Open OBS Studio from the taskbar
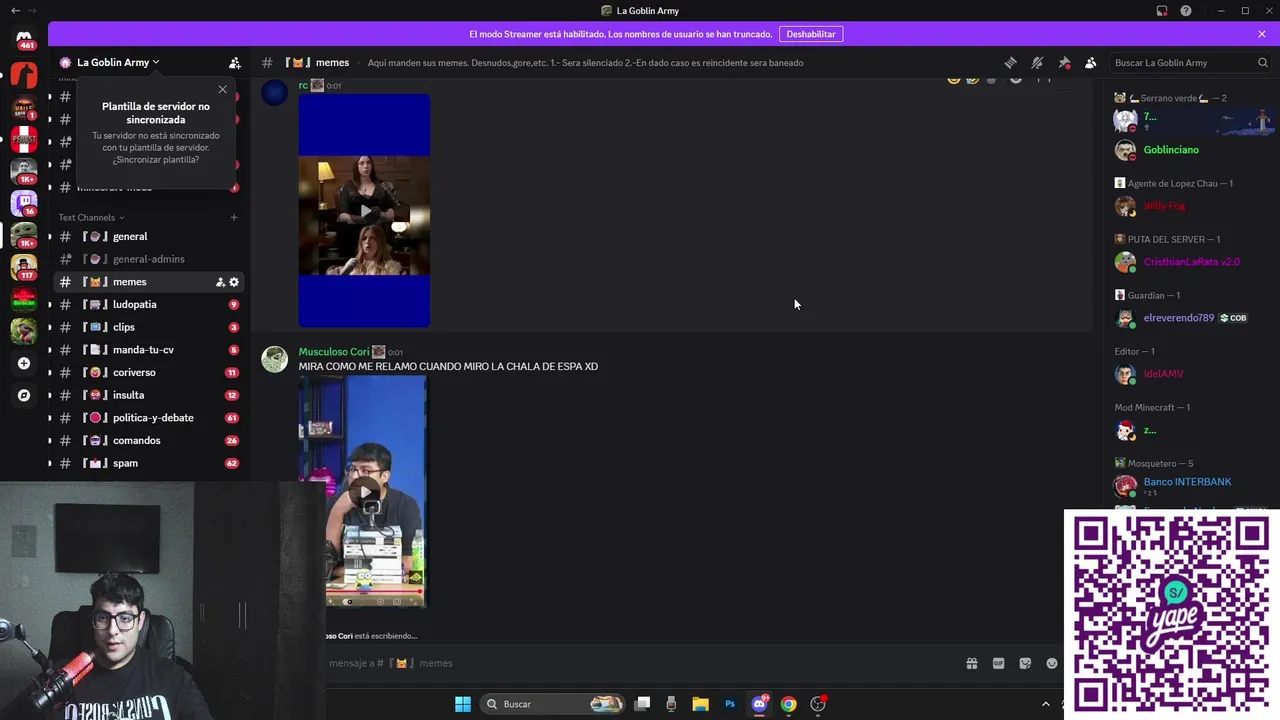The image size is (1280, 720). (x=818, y=704)
